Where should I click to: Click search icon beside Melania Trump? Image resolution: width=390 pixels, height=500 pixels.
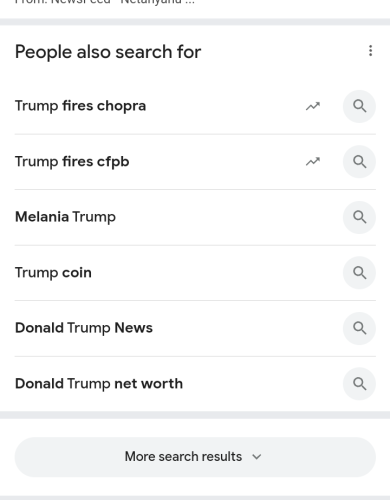point(359,217)
